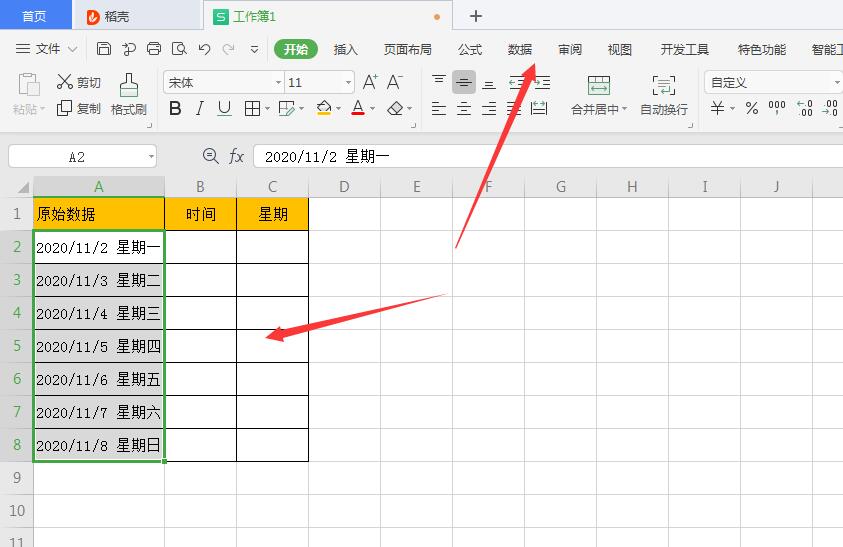
Task: Open number format 自定义 dropdown
Action: tap(837, 82)
